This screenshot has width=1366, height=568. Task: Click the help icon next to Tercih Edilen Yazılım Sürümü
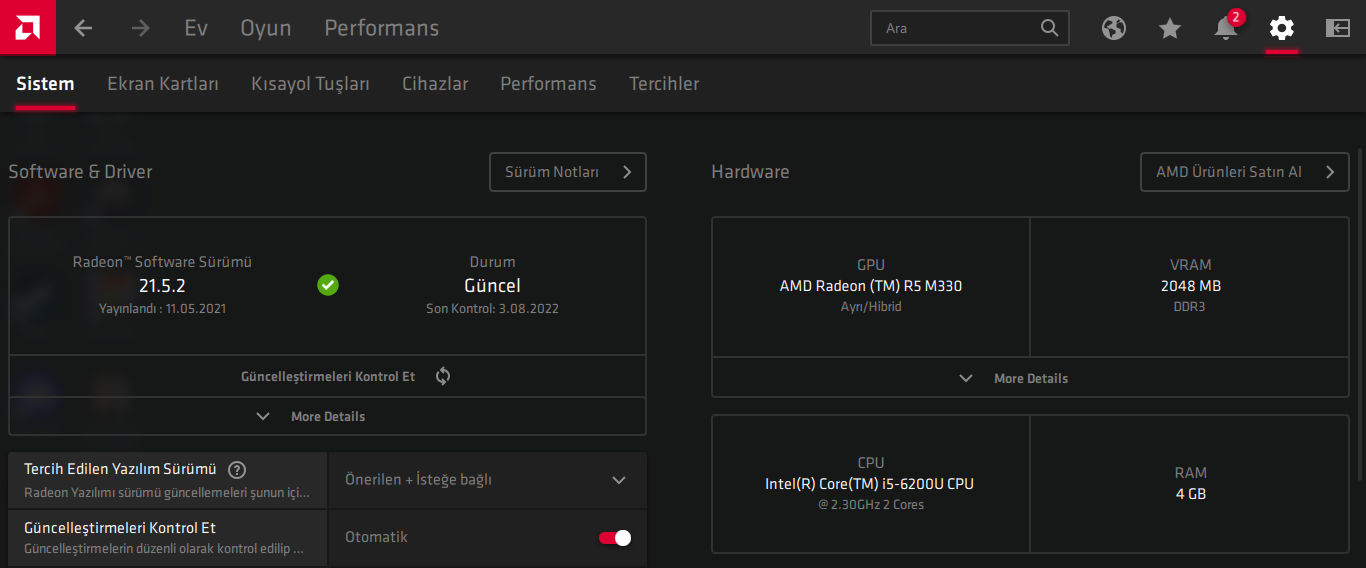click(237, 470)
